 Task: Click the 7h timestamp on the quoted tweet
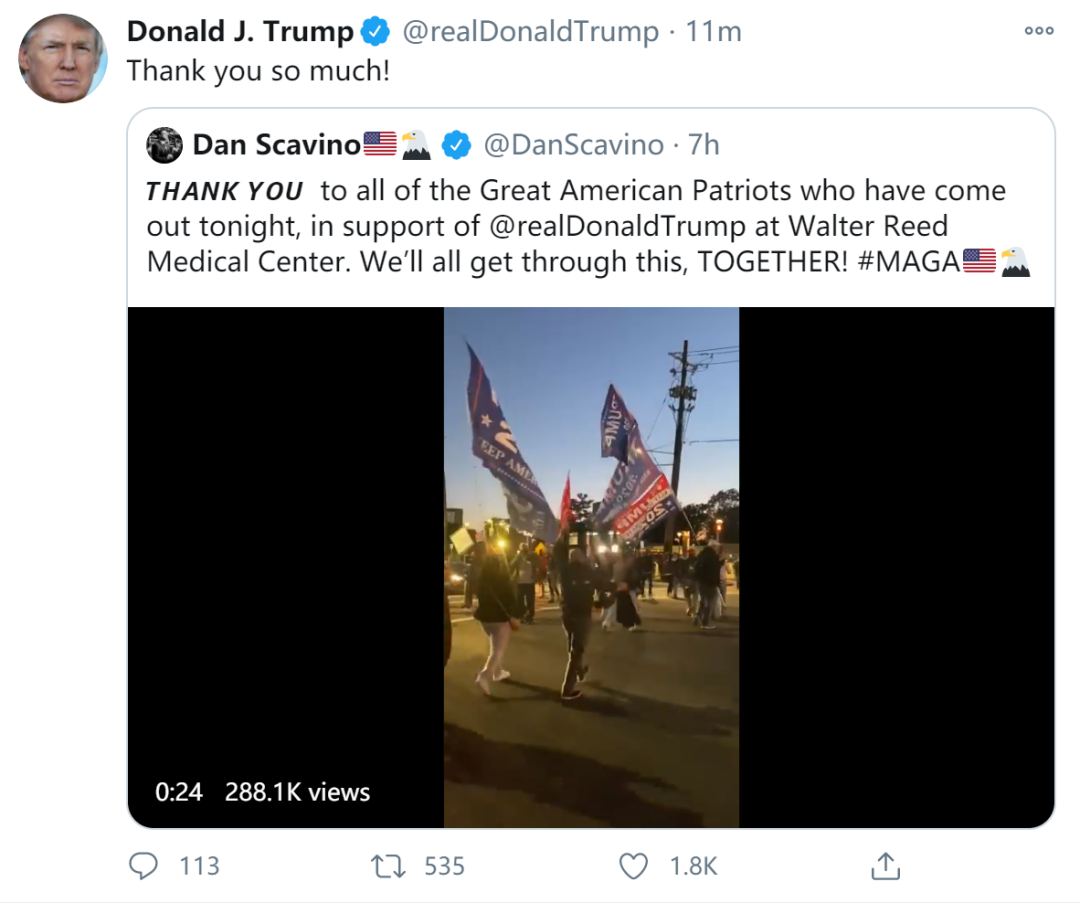[704, 145]
